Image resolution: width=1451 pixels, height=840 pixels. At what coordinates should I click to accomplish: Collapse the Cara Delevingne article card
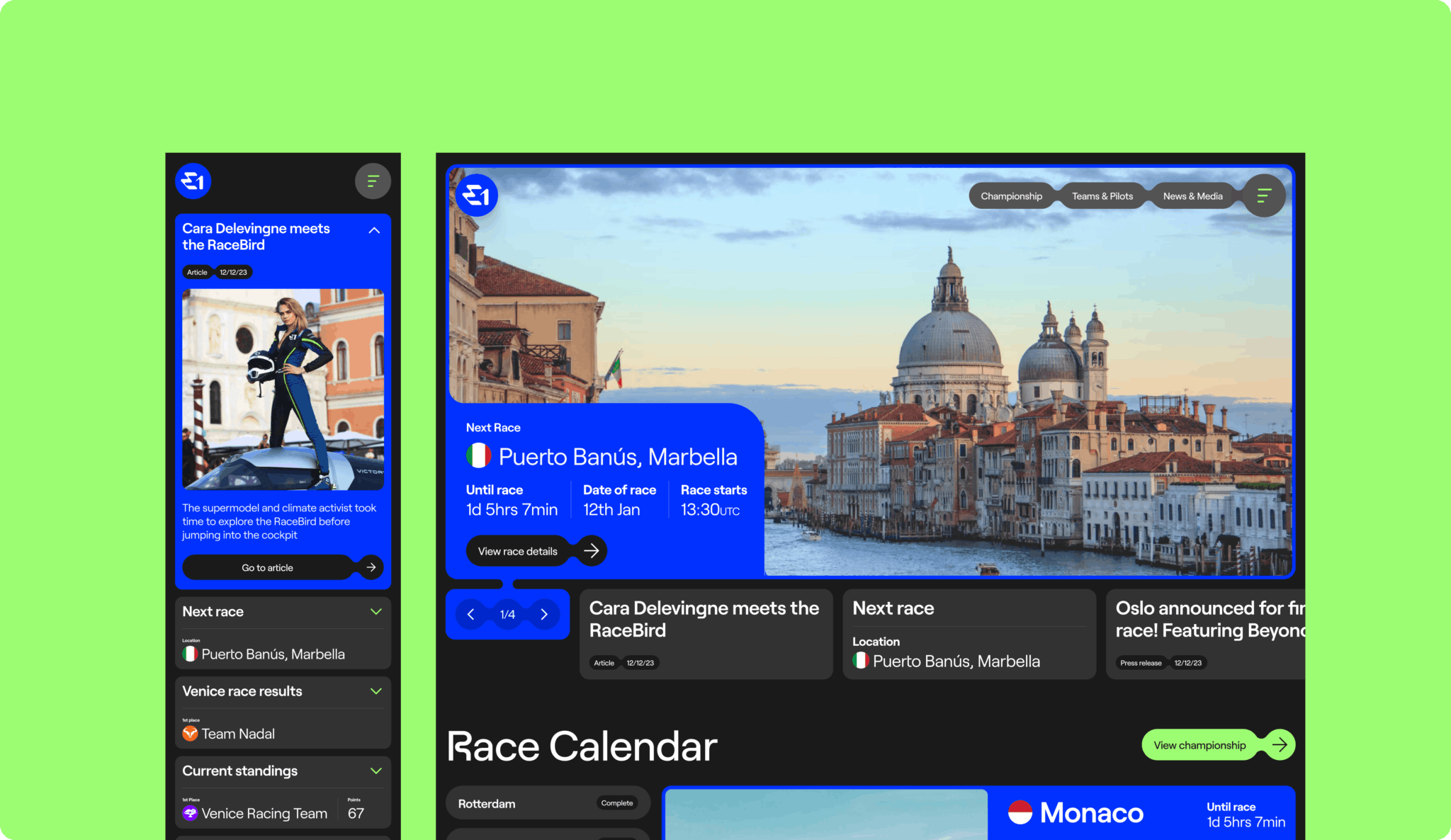tap(374, 230)
